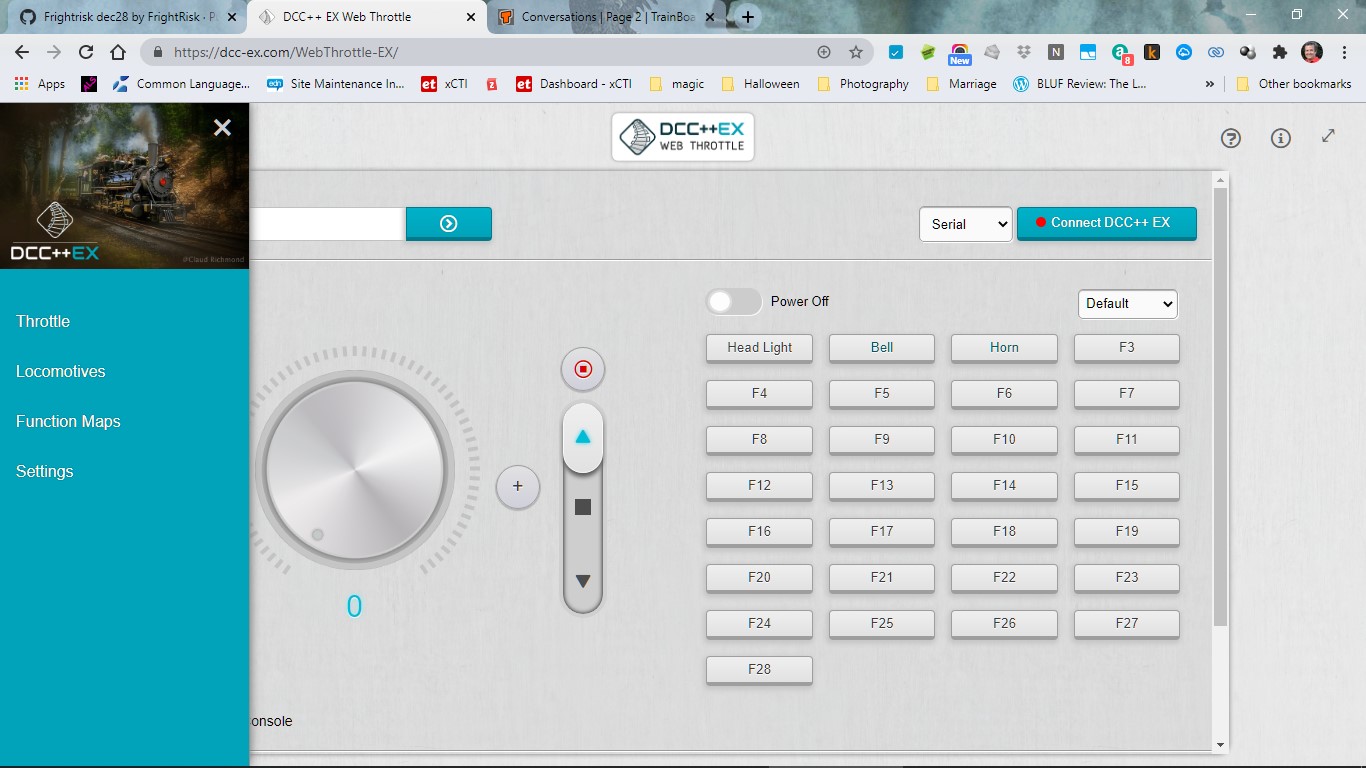Click the locomotive acquire arrow button
This screenshot has height=768, width=1366.
448,224
